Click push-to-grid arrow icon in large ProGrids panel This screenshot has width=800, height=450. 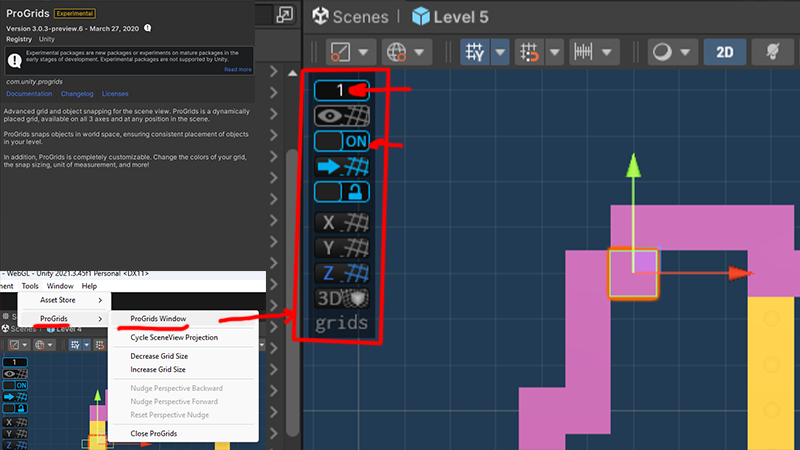(x=341, y=166)
